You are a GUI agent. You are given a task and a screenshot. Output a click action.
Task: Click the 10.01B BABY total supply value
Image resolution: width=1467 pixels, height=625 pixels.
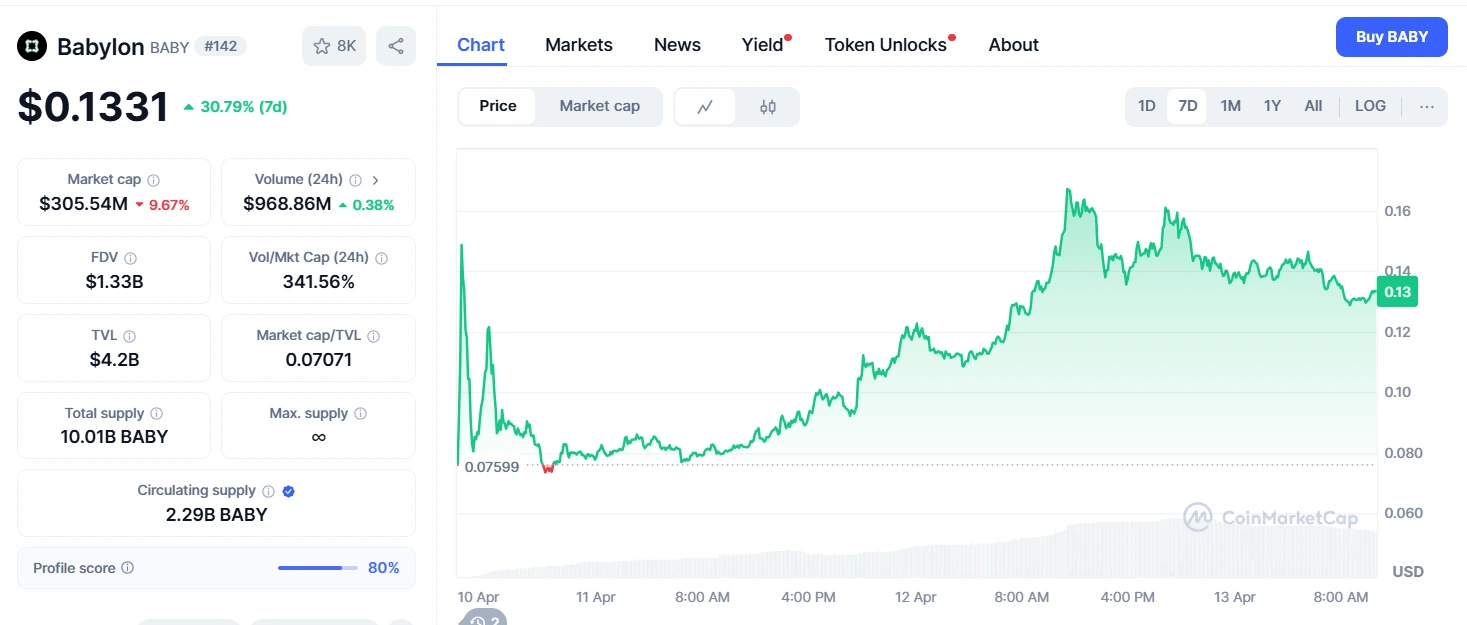[x=114, y=437]
